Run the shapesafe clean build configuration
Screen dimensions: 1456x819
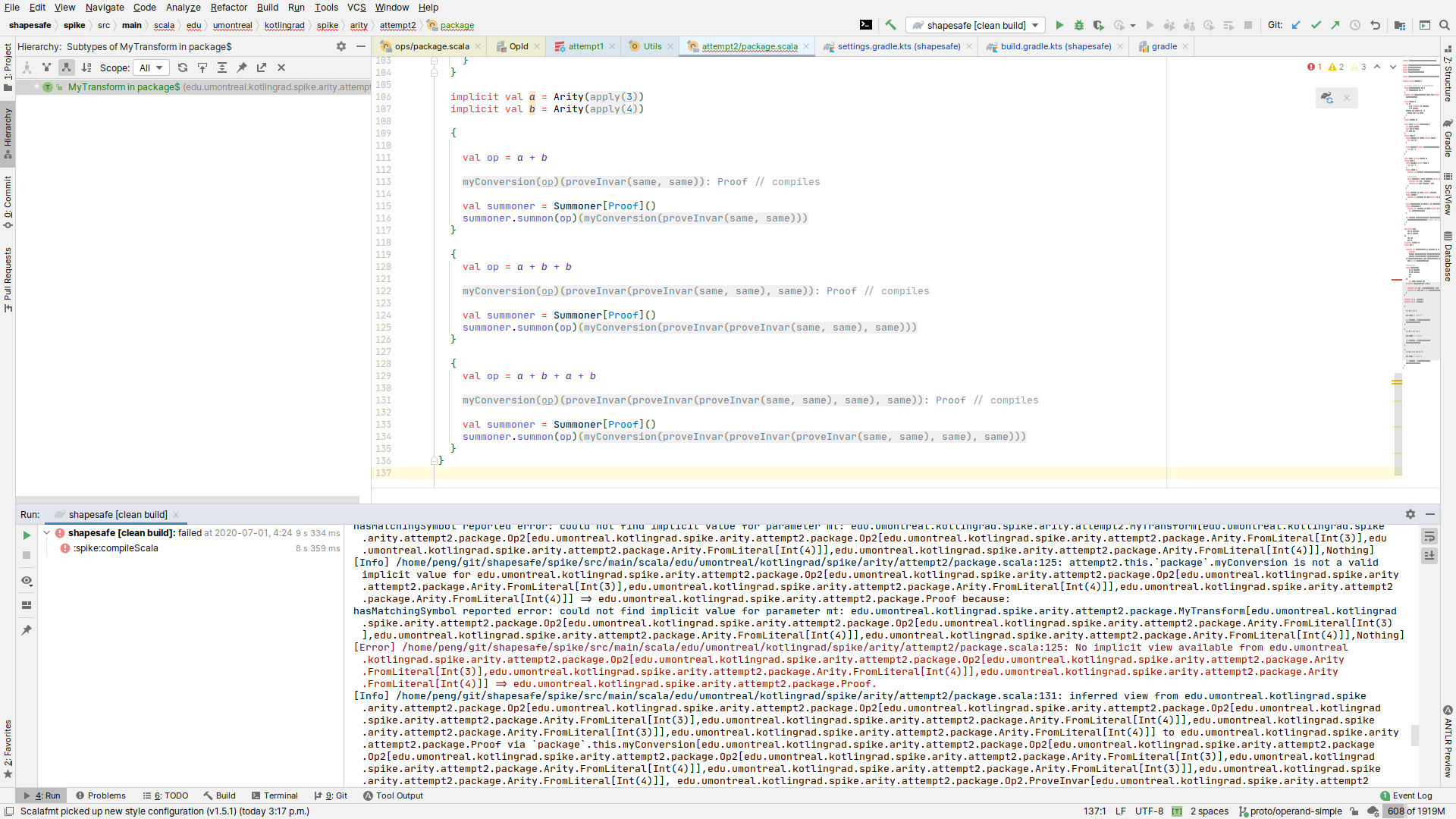click(1059, 25)
